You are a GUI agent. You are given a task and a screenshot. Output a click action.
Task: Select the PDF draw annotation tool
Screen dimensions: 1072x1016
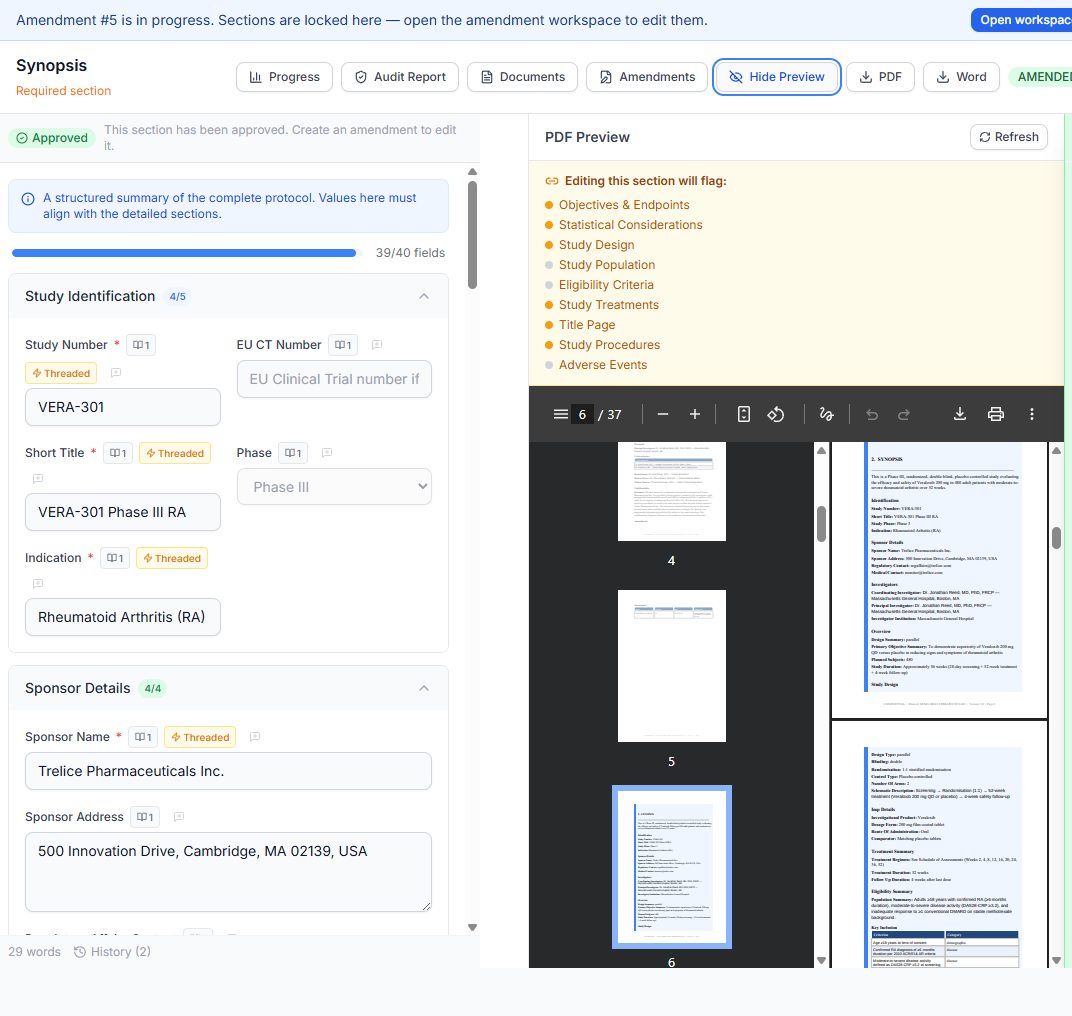point(827,414)
